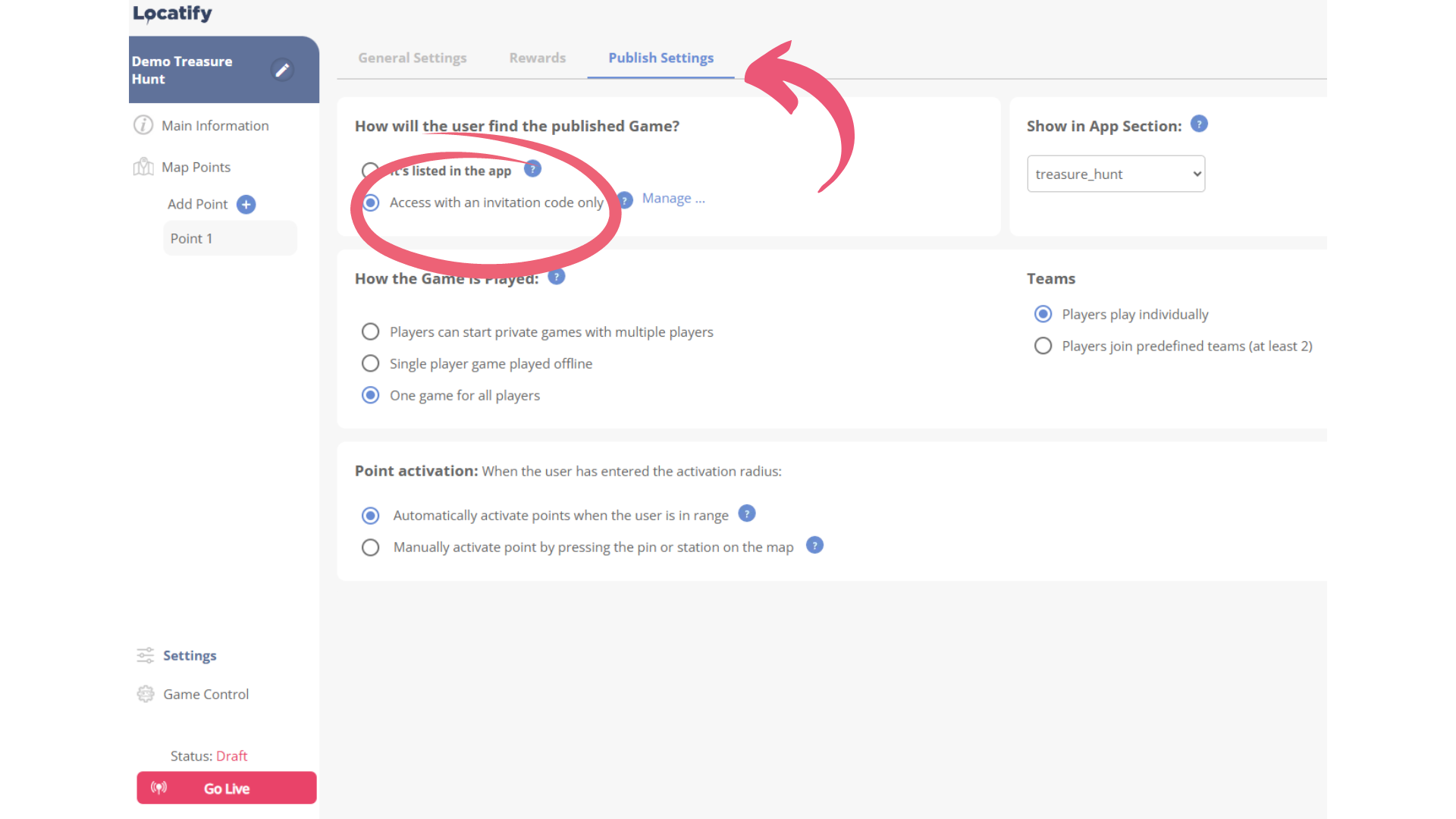Open the treasure_hunt app section dropdown
The image size is (1456, 819).
1116,174
